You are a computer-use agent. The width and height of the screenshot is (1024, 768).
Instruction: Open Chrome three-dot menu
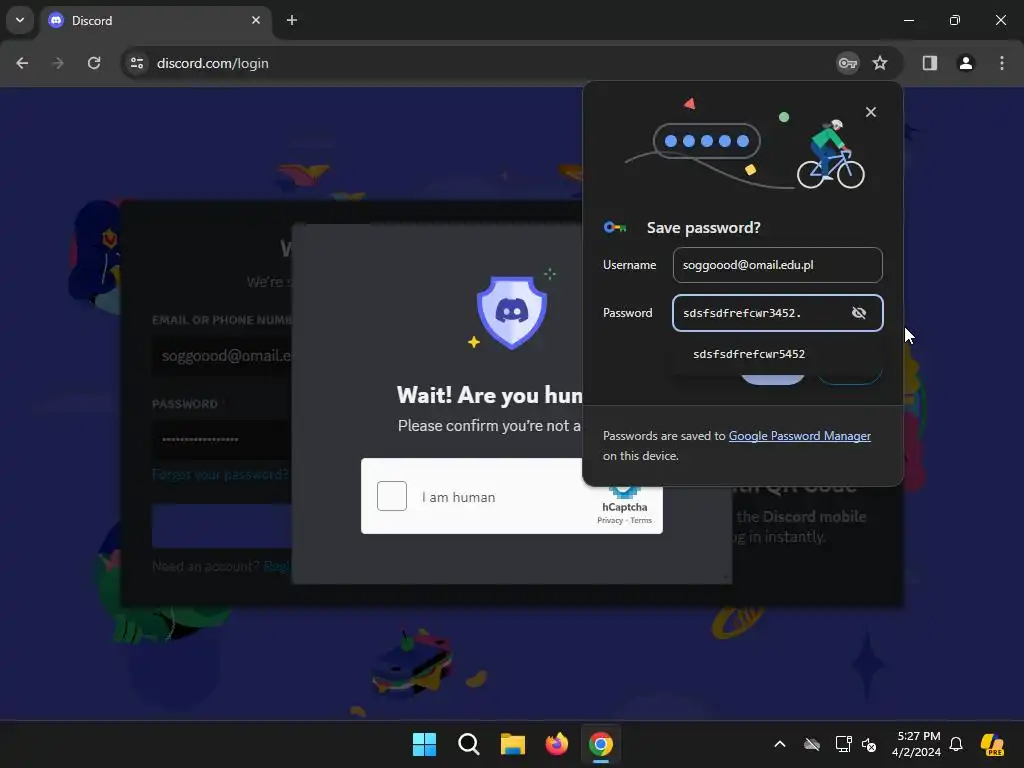pyautogui.click(x=1001, y=63)
